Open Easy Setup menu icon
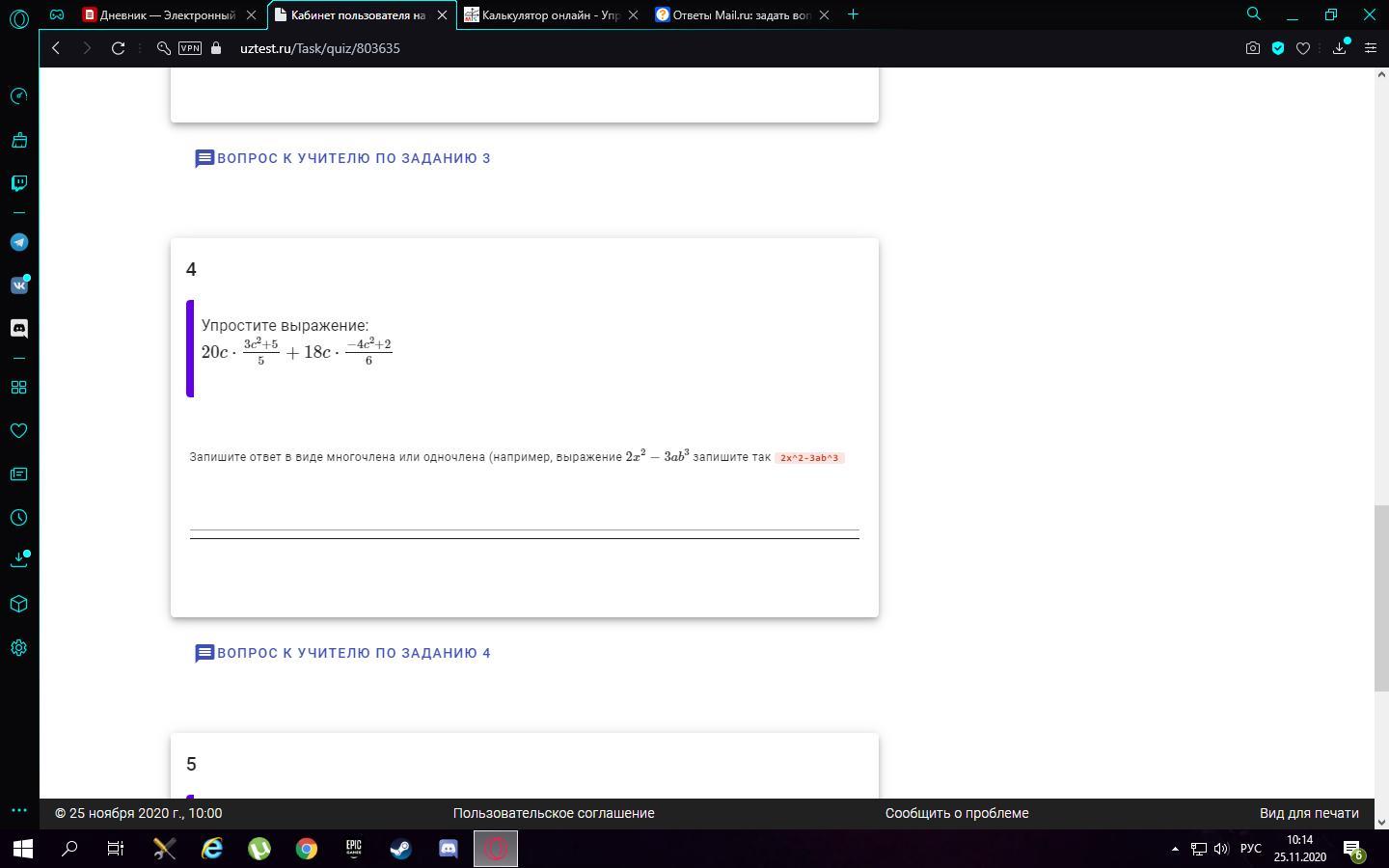Image resolution: width=1389 pixels, height=868 pixels. pyautogui.click(x=1371, y=48)
